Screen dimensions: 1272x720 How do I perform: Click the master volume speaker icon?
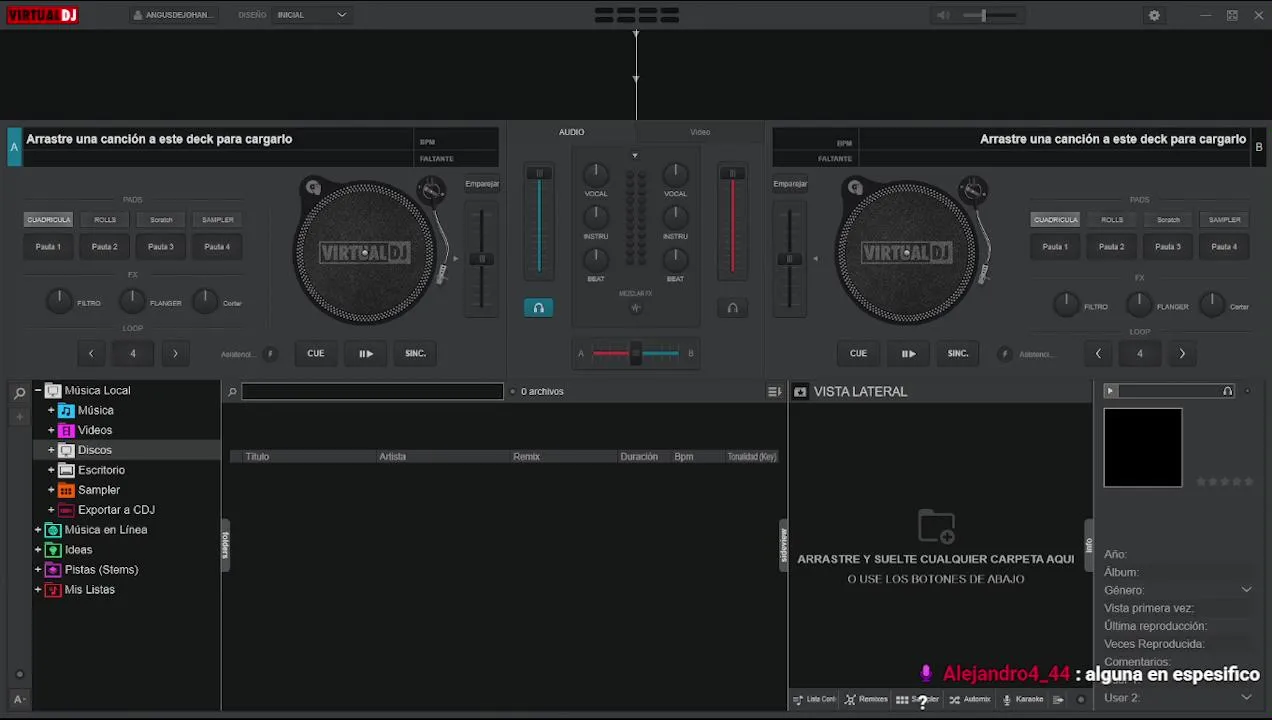point(943,15)
